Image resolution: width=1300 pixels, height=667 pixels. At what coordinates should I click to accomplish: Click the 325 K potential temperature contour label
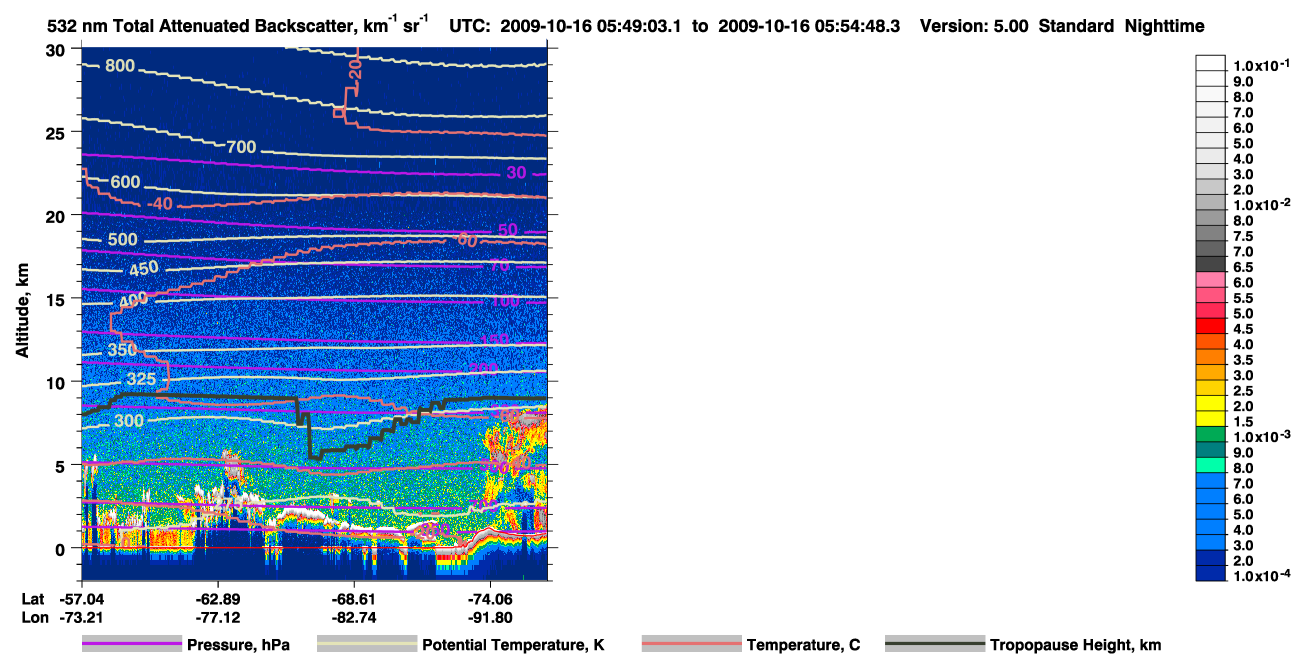(x=141, y=380)
